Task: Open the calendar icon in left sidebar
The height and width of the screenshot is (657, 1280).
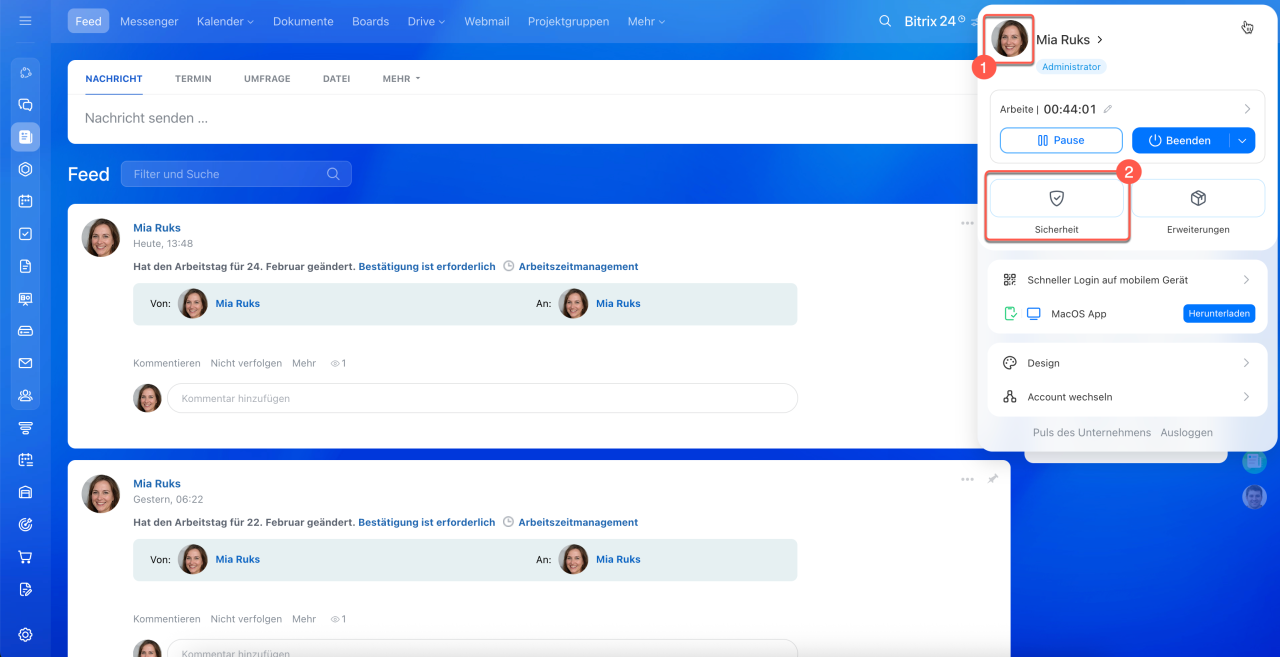Action: (25, 201)
